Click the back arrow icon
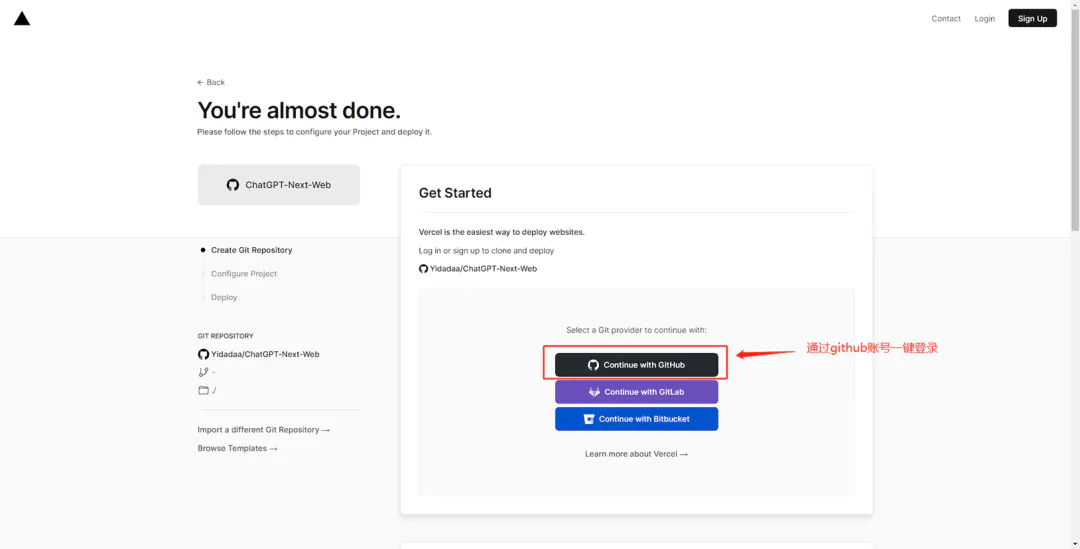The image size is (1080, 549). [201, 82]
